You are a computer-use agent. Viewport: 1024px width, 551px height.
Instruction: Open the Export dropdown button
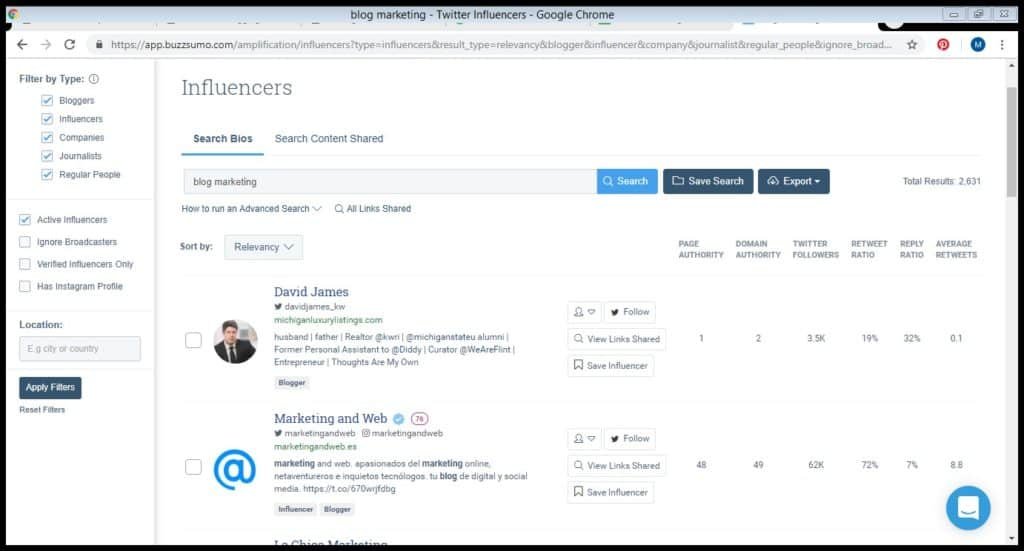793,181
